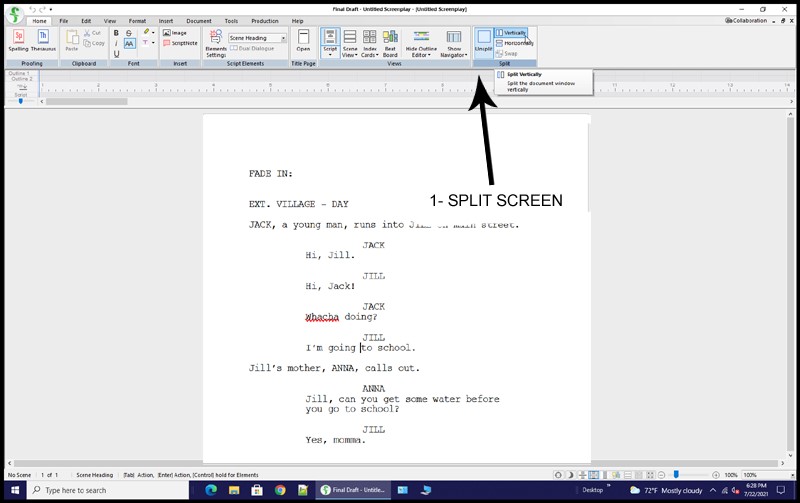Split the window Vertically
The height and width of the screenshot is (503, 800).
[x=512, y=33]
